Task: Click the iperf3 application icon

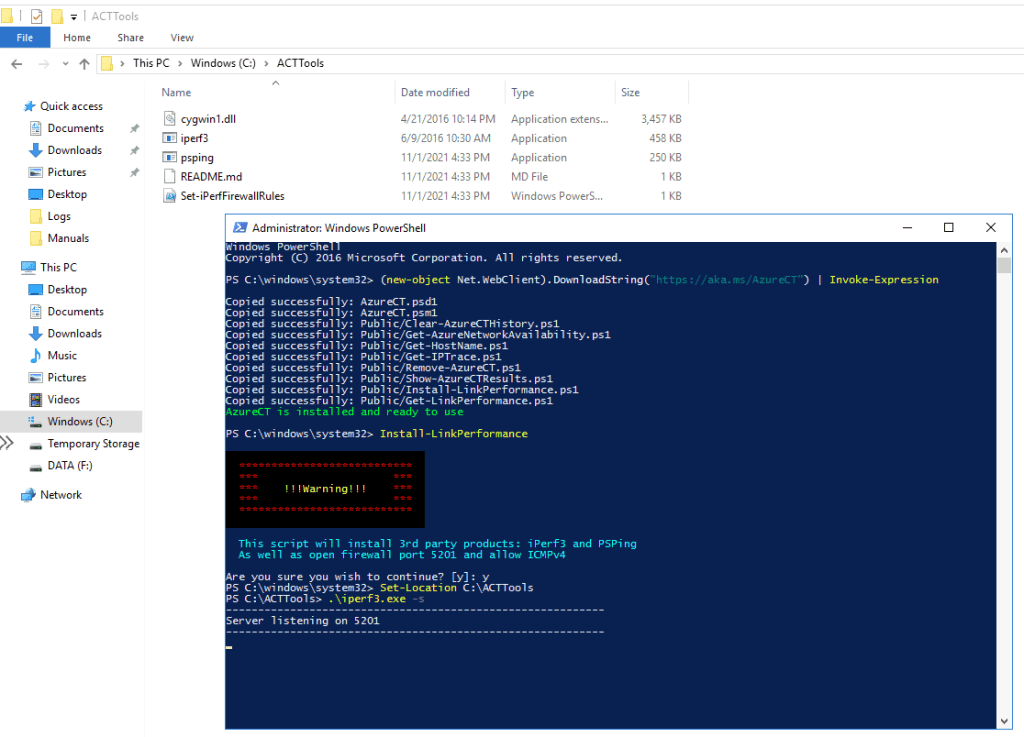Action: tap(169, 138)
